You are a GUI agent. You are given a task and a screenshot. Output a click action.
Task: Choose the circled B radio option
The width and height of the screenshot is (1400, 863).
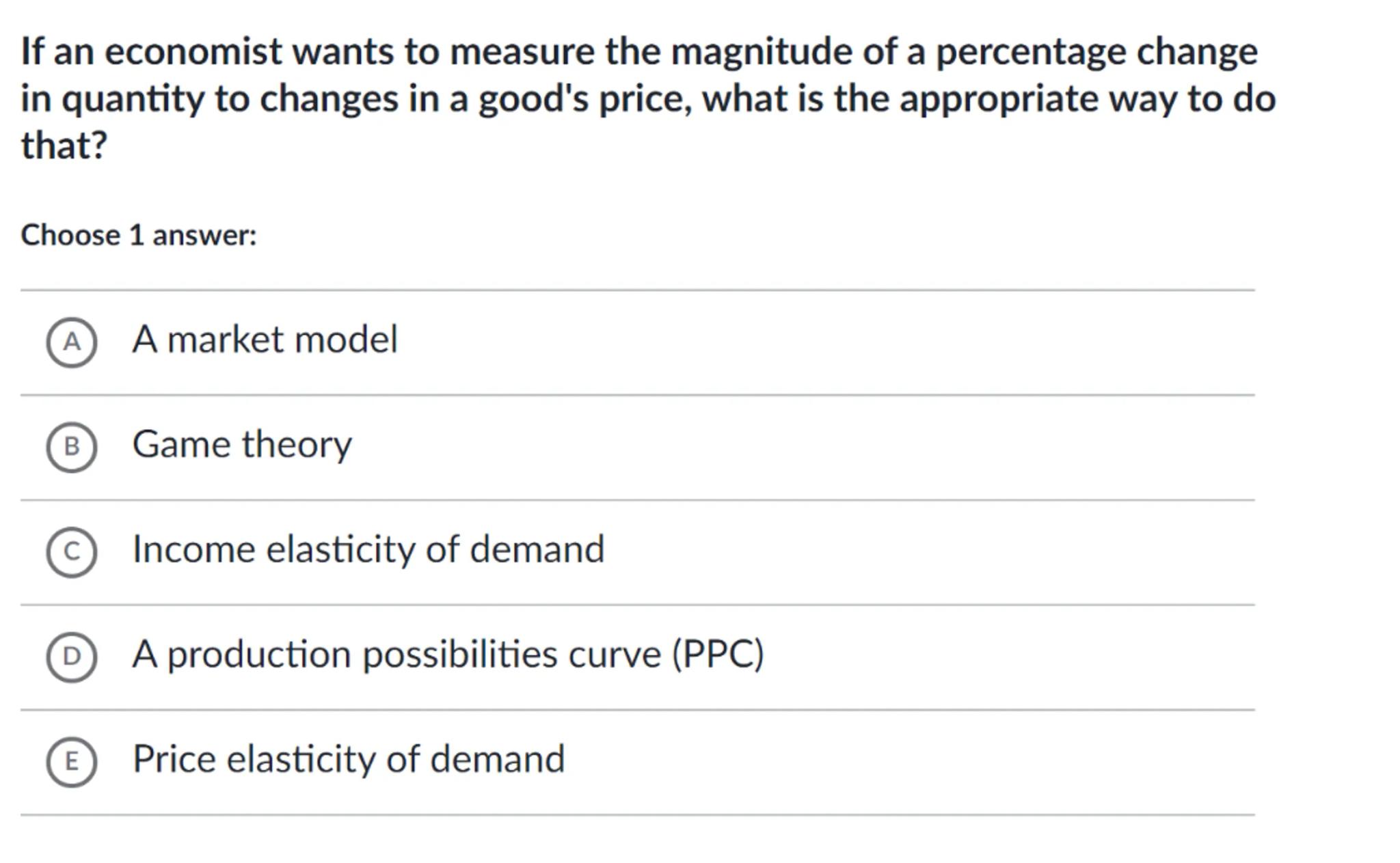pos(71,447)
